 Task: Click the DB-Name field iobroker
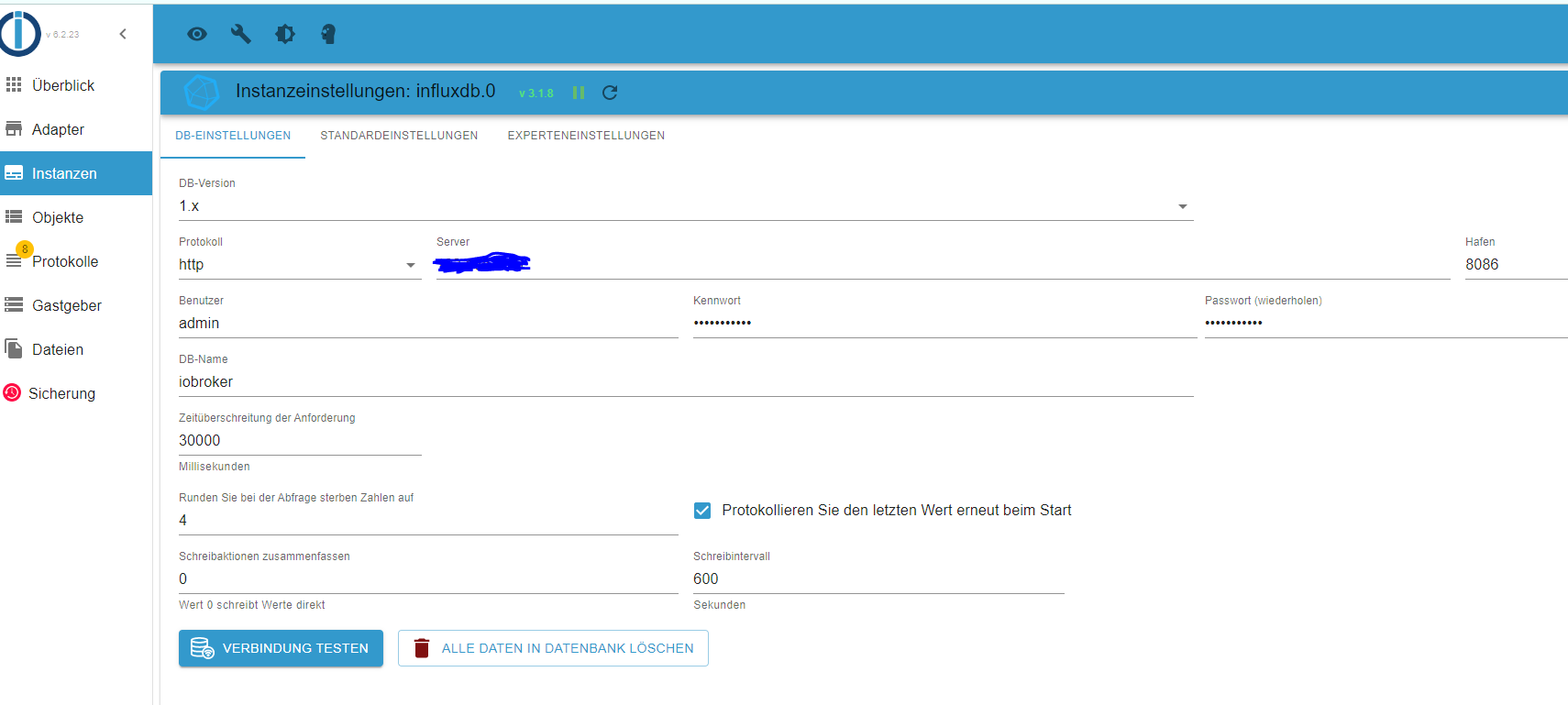686,382
